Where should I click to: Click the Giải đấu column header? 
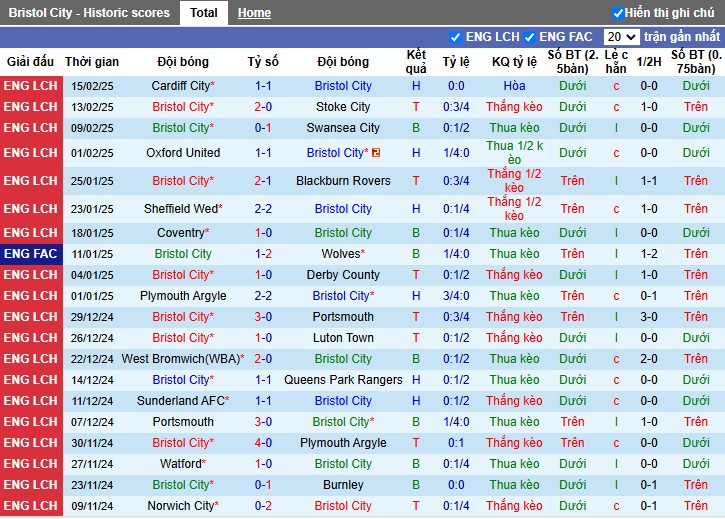[x=31, y=62]
